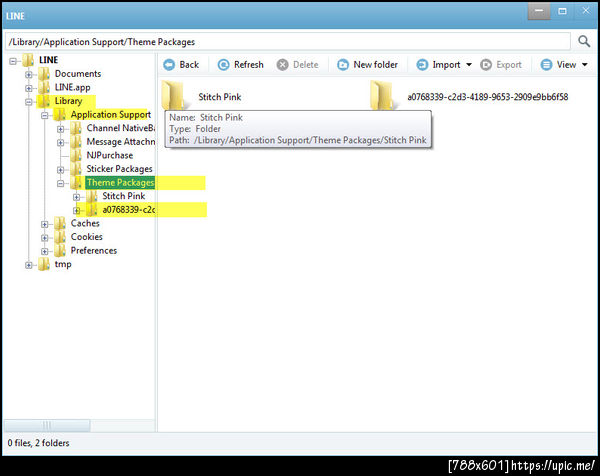Viewport: 600px width, 476px height.
Task: Click the Export button label
Action: [x=509, y=65]
